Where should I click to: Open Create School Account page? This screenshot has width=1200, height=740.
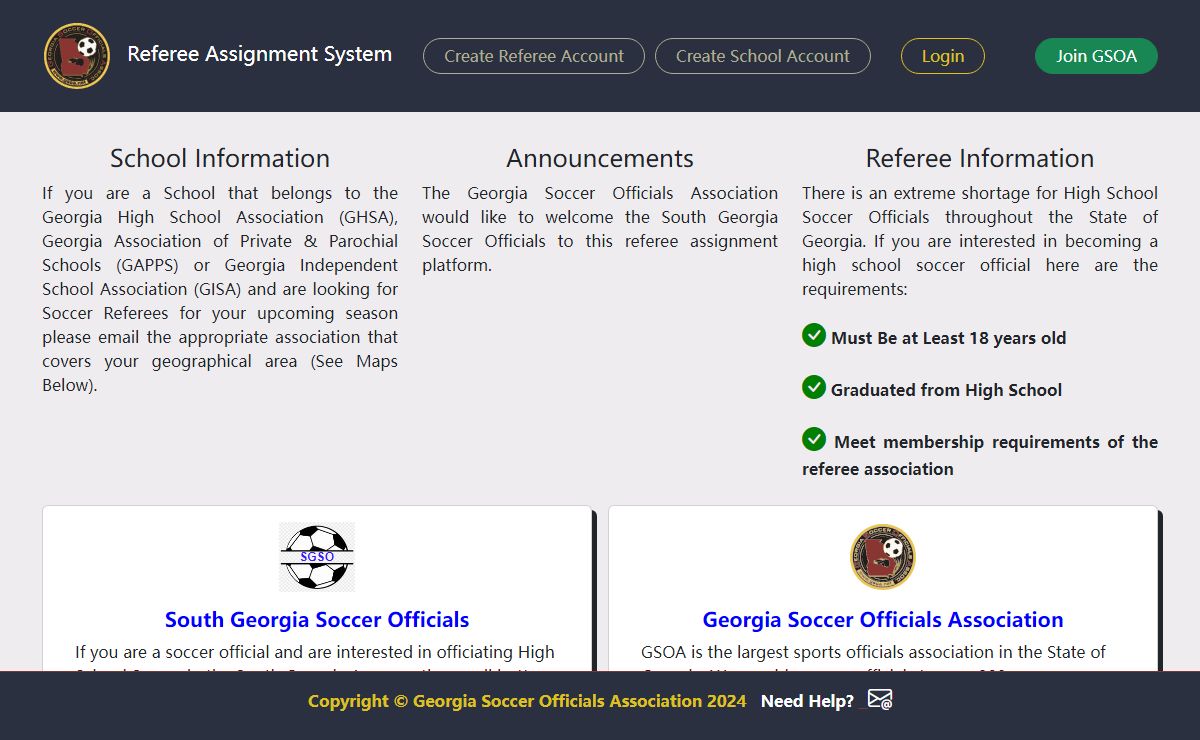click(x=763, y=56)
